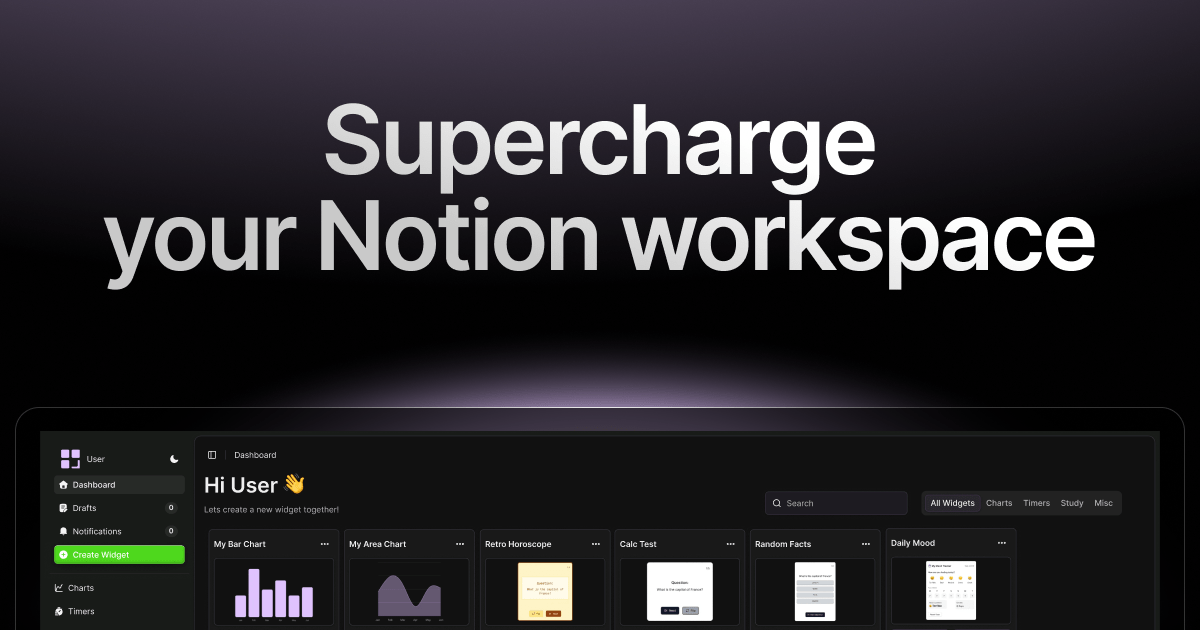
Task: Switch to the Study filter tab
Action: (1072, 503)
